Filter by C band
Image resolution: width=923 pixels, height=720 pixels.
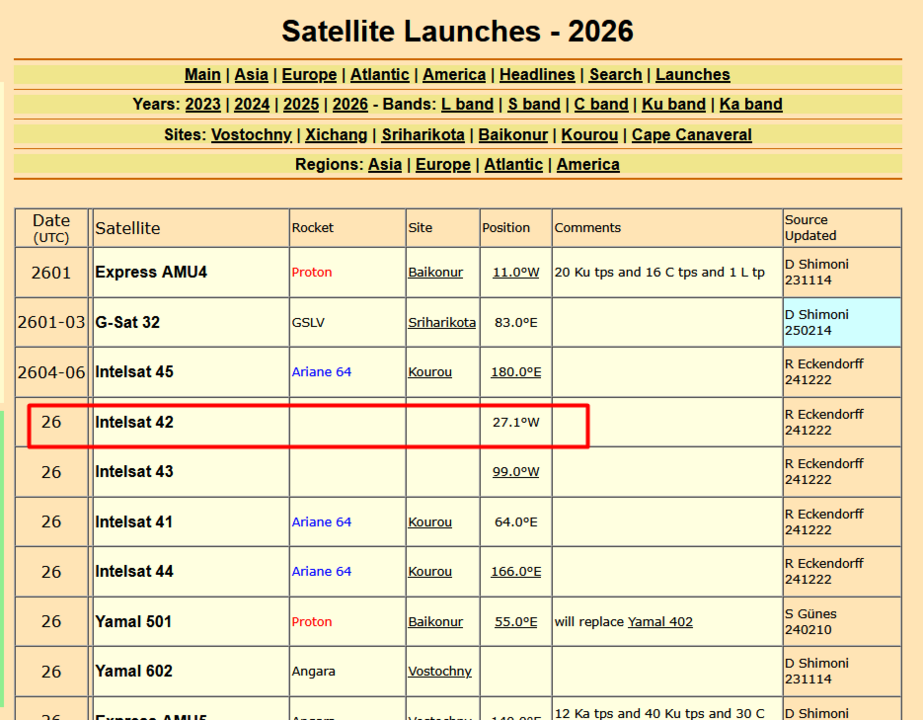pyautogui.click(x=601, y=104)
